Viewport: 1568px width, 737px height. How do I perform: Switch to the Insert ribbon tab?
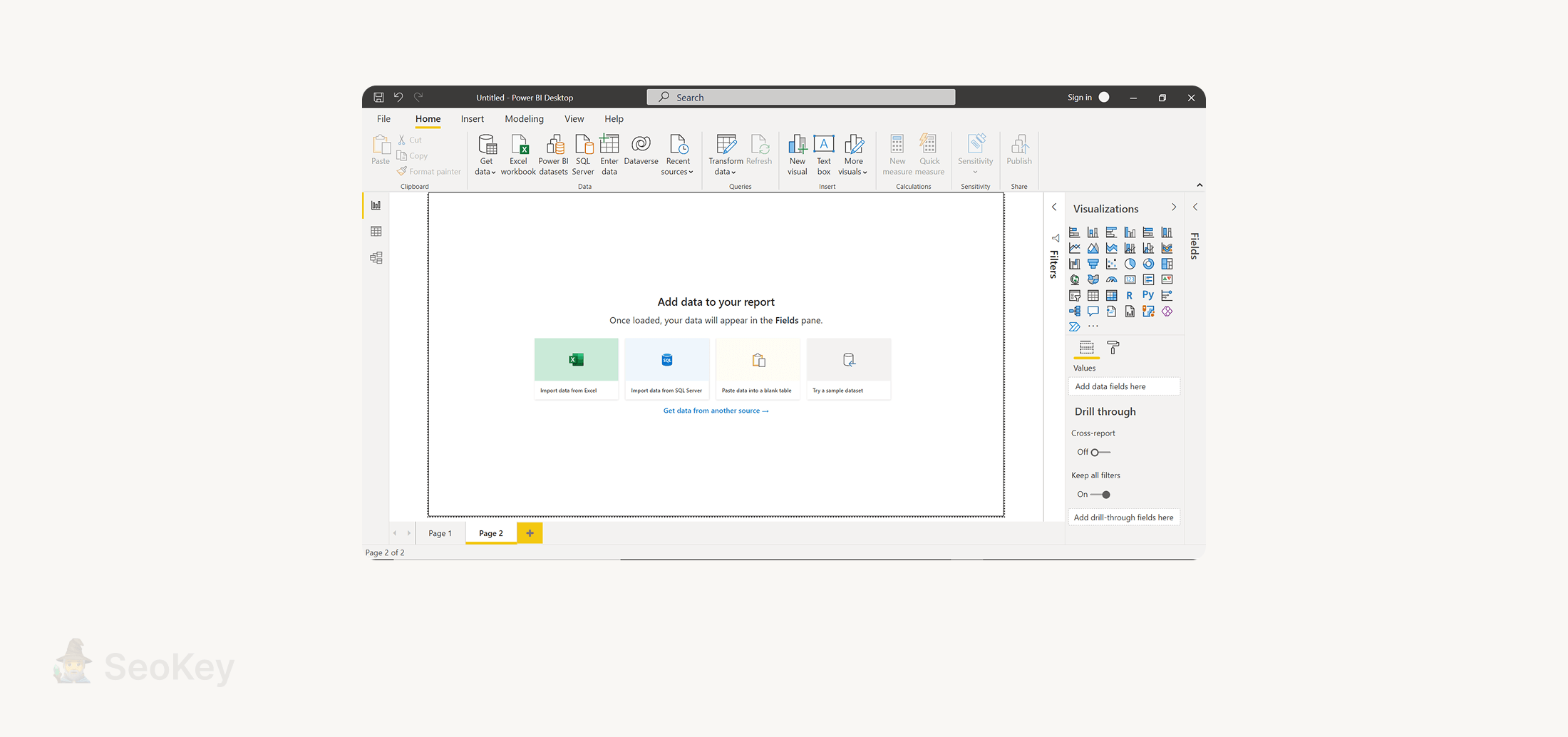pos(472,119)
